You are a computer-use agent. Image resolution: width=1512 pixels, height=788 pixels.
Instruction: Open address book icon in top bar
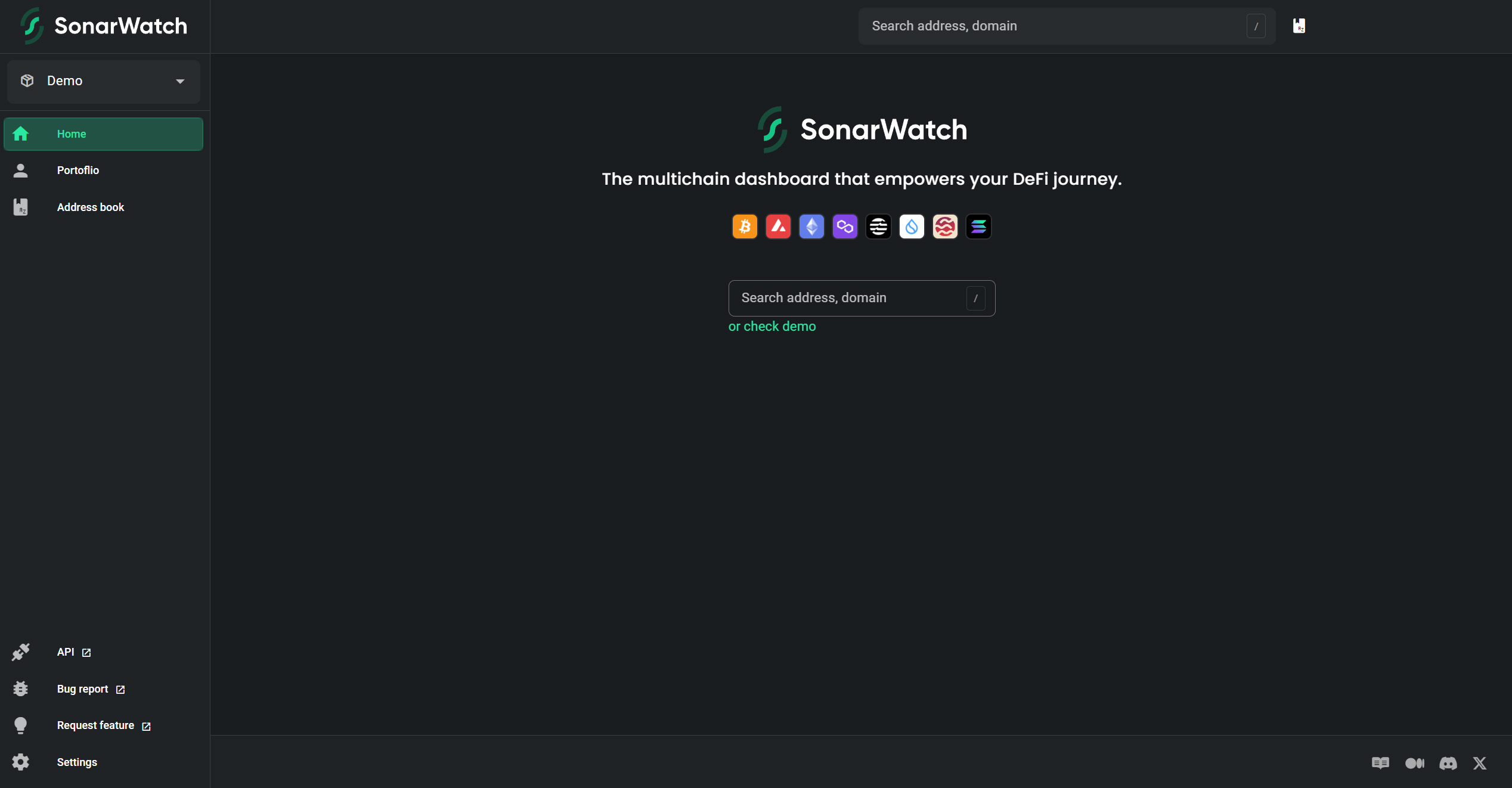click(x=1299, y=26)
